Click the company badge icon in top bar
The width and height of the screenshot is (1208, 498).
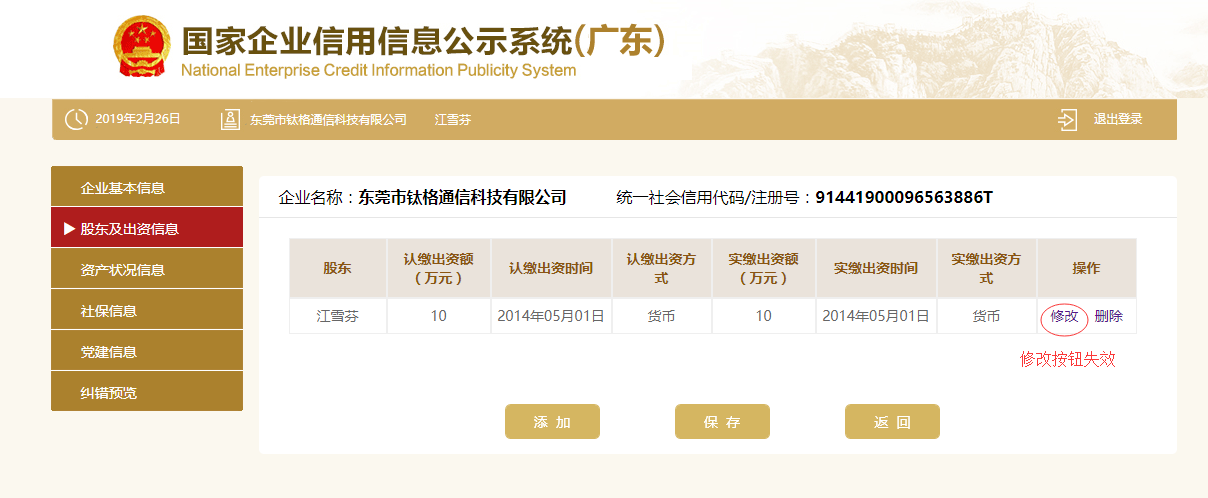pyautogui.click(x=230, y=120)
